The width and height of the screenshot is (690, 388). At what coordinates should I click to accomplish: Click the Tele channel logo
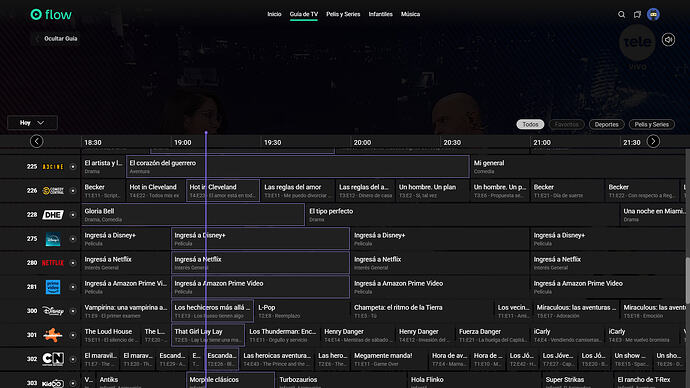tap(638, 43)
